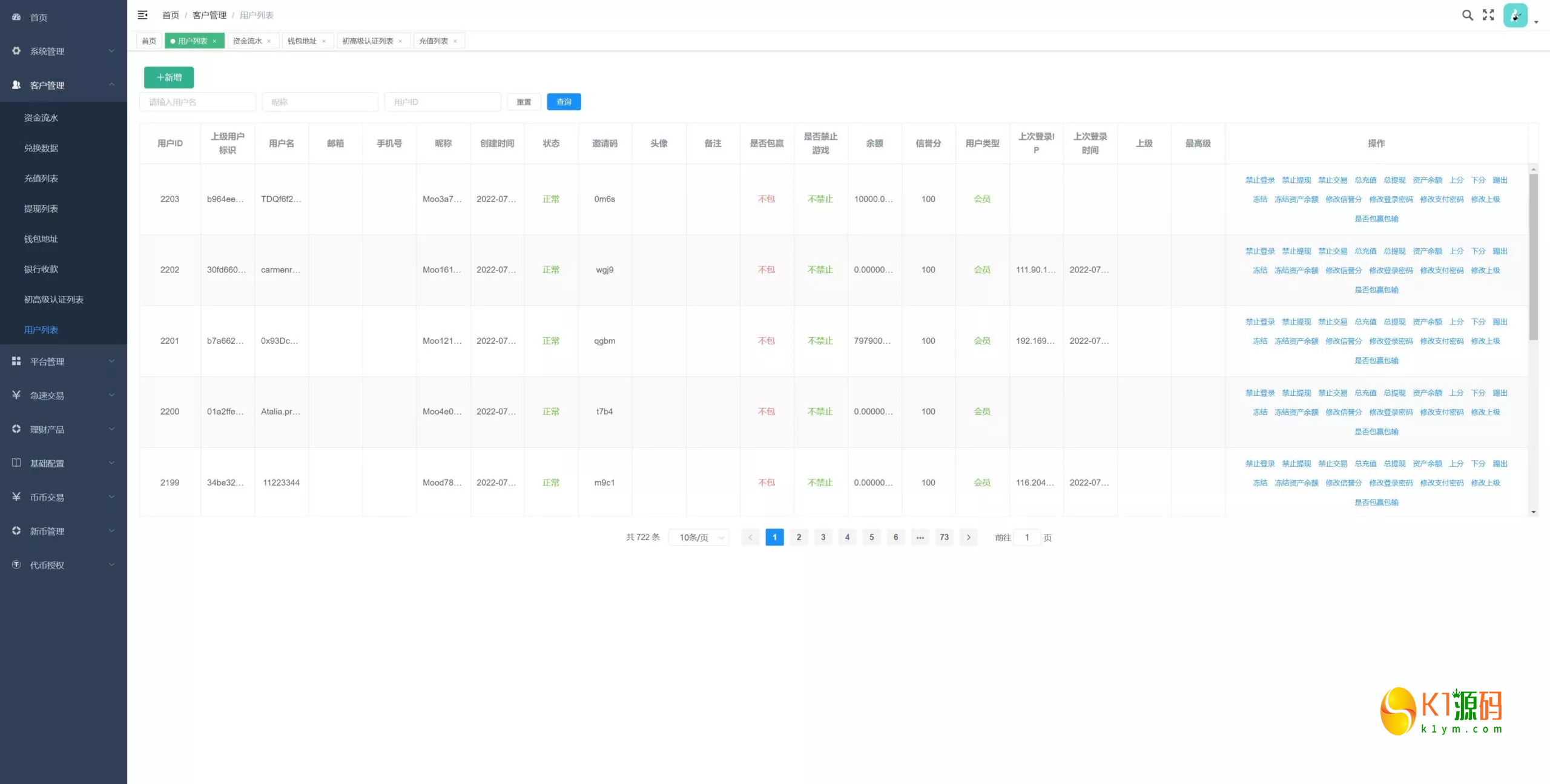The width and height of the screenshot is (1550, 784).
Task: Close the 钱包地址 tab via x icon
Action: tap(324, 41)
